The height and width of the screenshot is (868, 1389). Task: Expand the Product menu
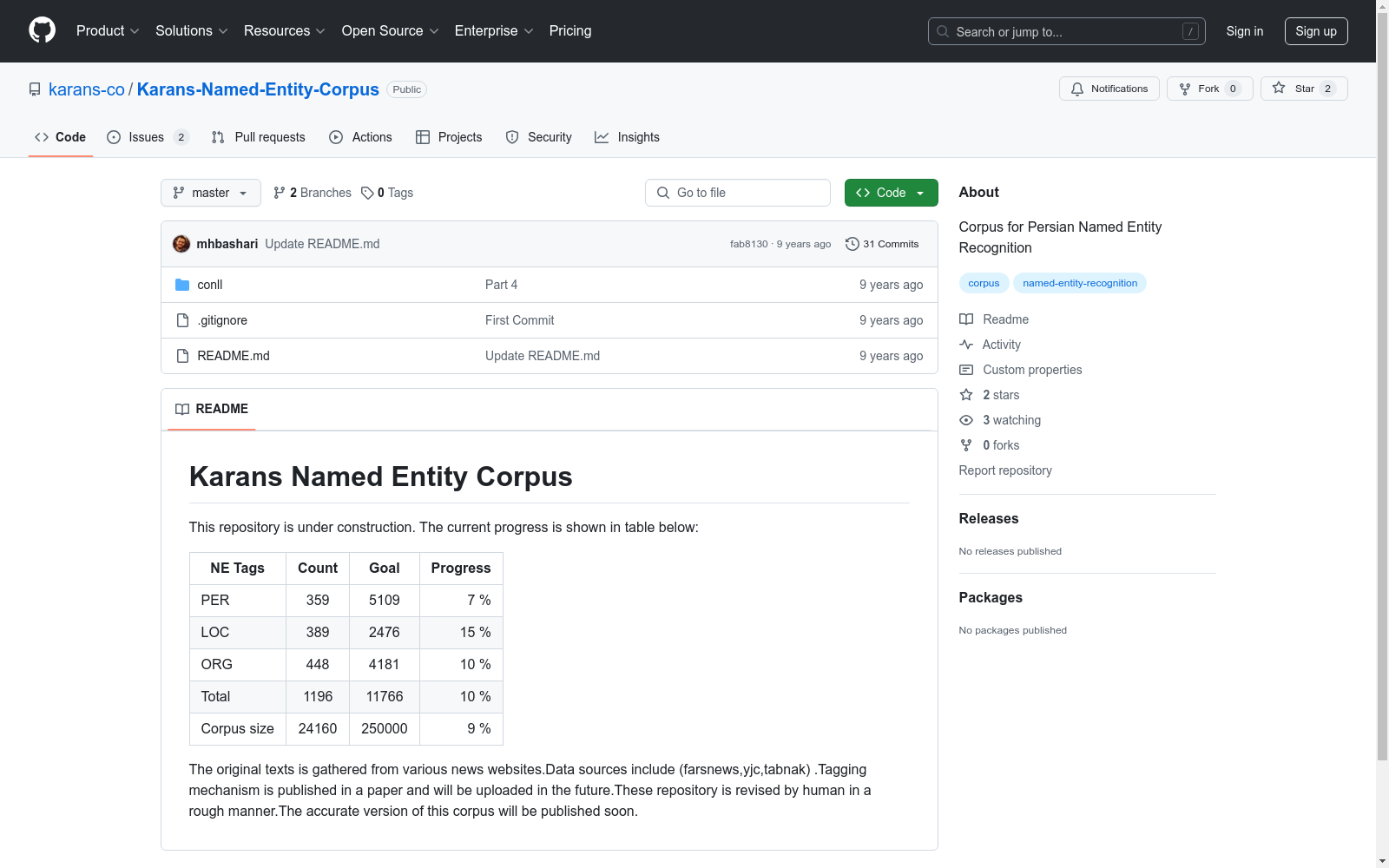pyautogui.click(x=108, y=30)
